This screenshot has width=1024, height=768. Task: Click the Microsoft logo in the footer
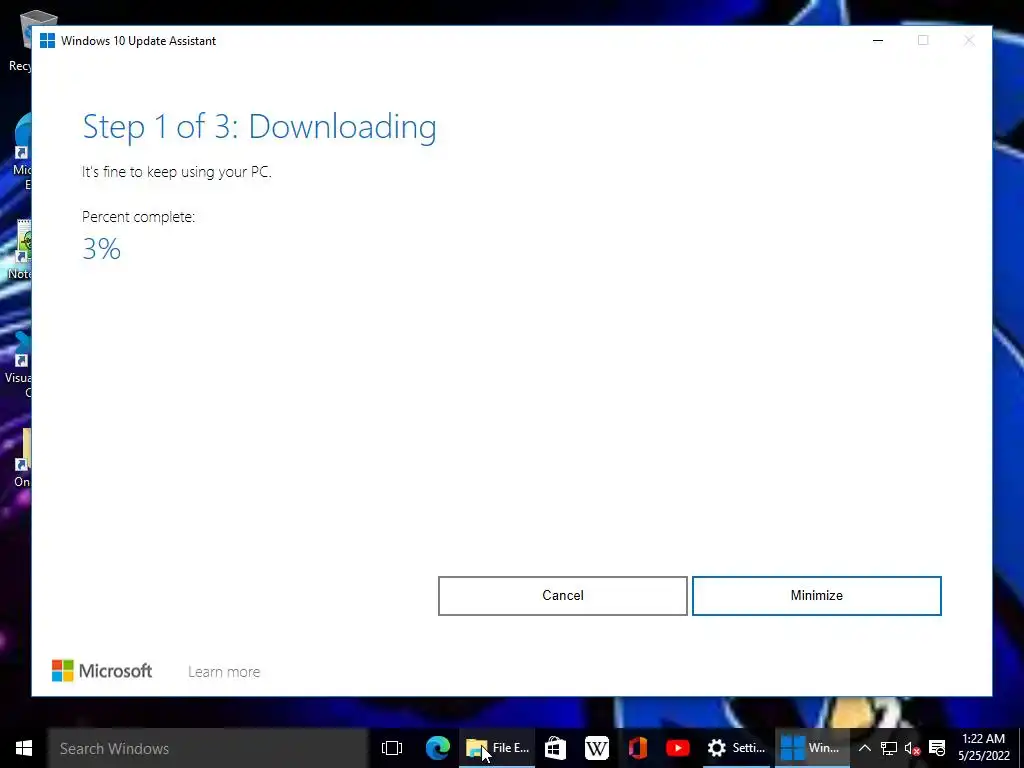coord(102,671)
